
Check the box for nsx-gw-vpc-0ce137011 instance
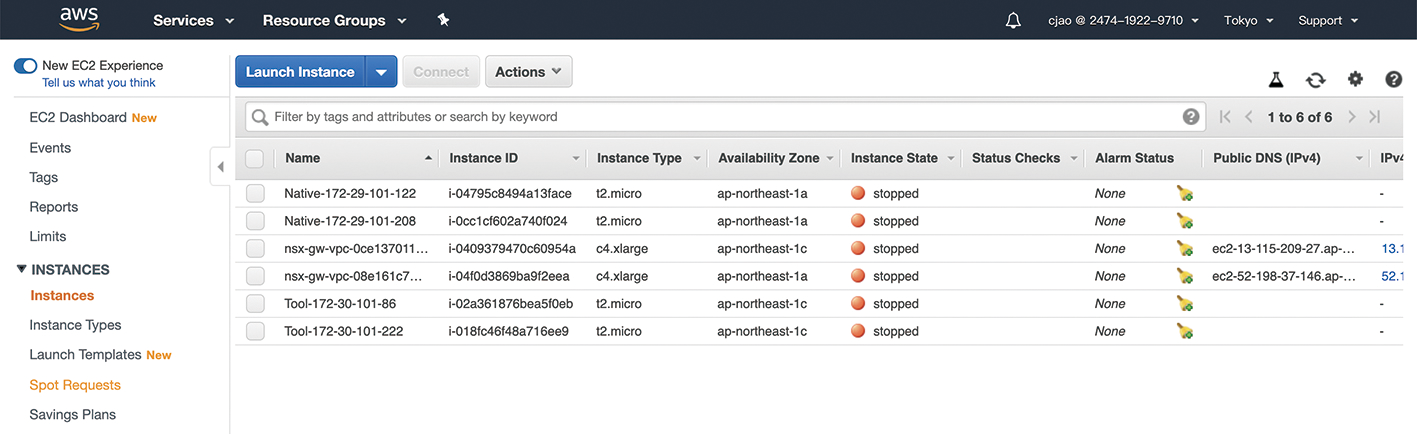pyautogui.click(x=255, y=248)
